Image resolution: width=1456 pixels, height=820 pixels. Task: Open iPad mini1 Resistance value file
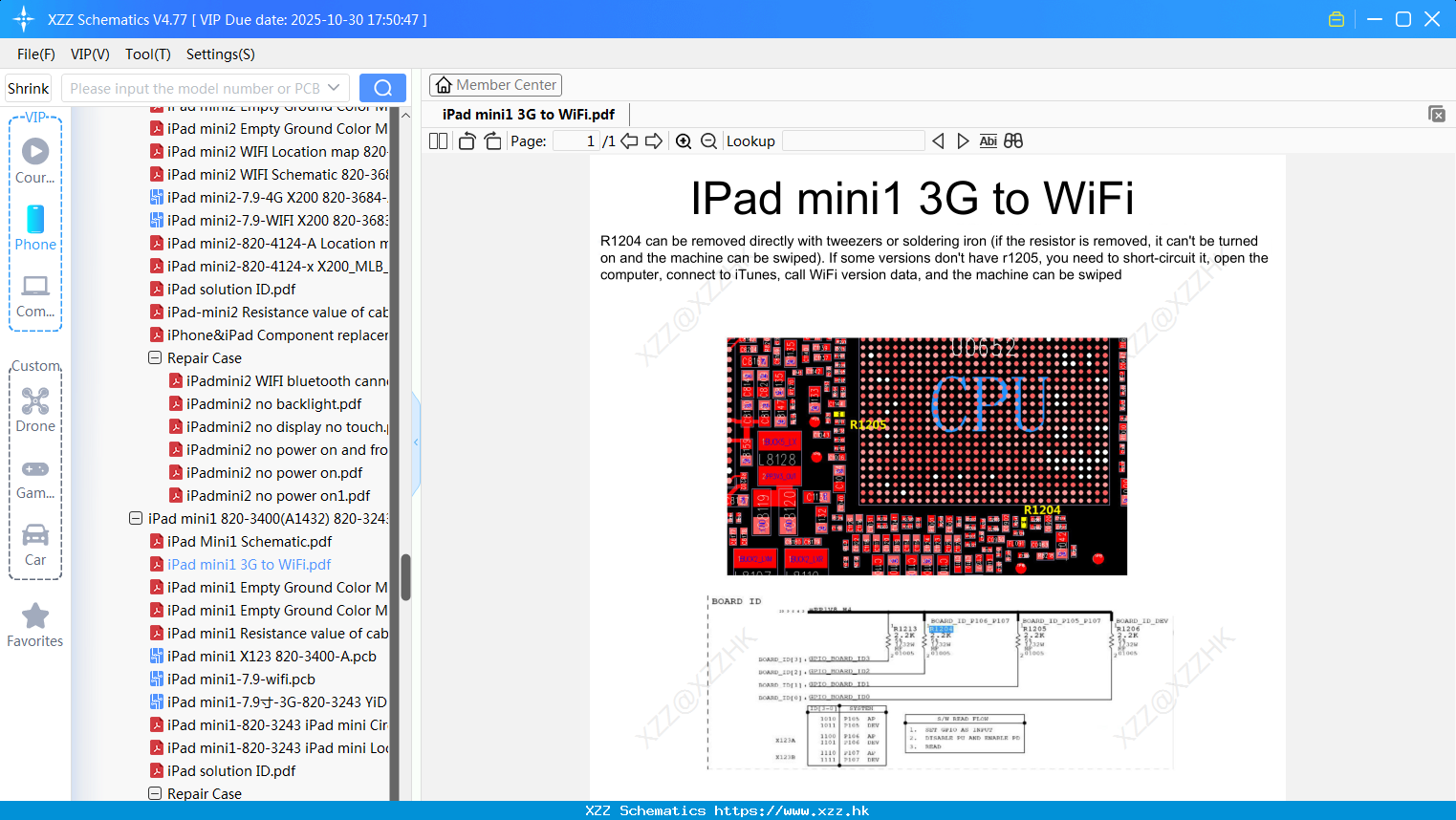(x=269, y=634)
